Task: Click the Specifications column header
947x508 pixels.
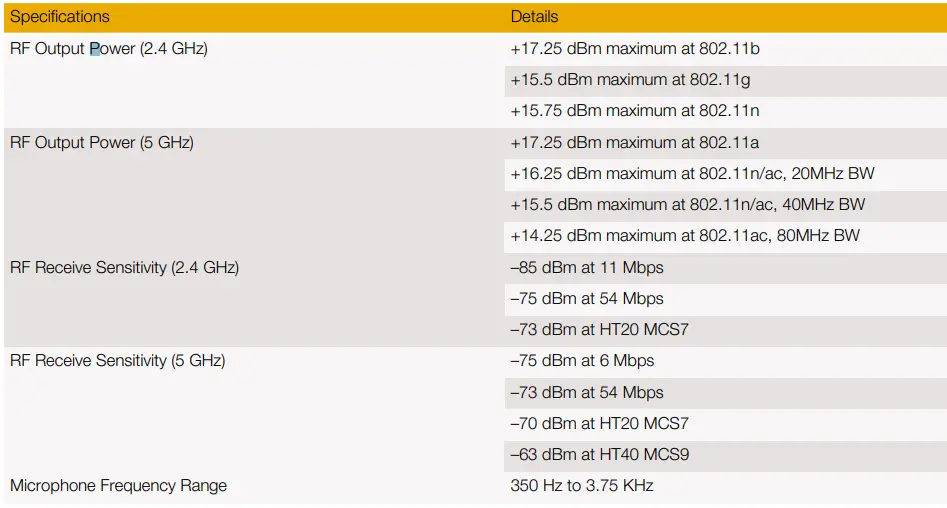Action: click(x=60, y=17)
